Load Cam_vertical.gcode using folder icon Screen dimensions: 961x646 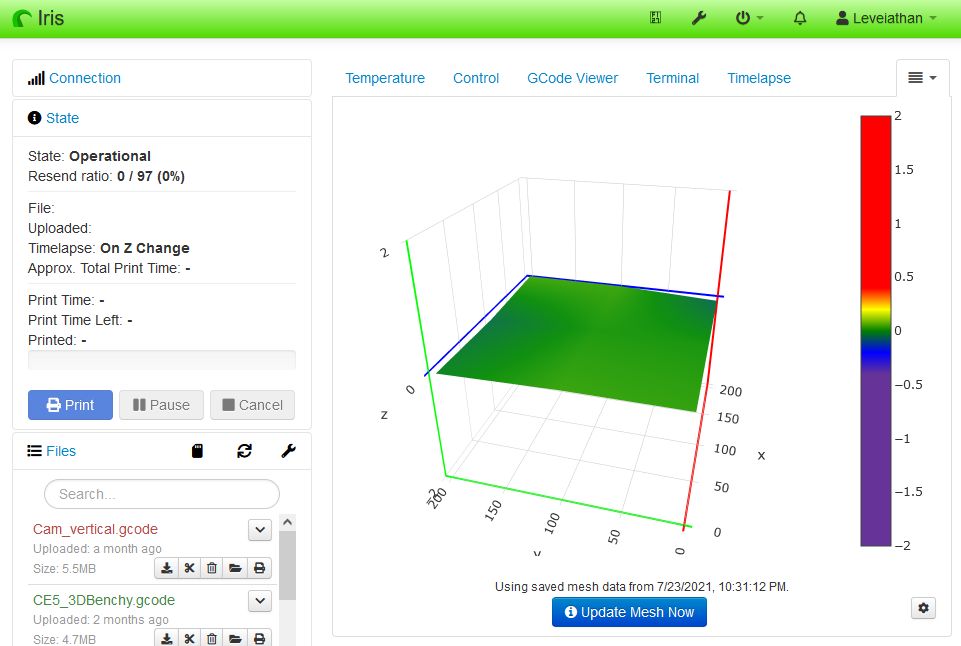tap(235, 568)
